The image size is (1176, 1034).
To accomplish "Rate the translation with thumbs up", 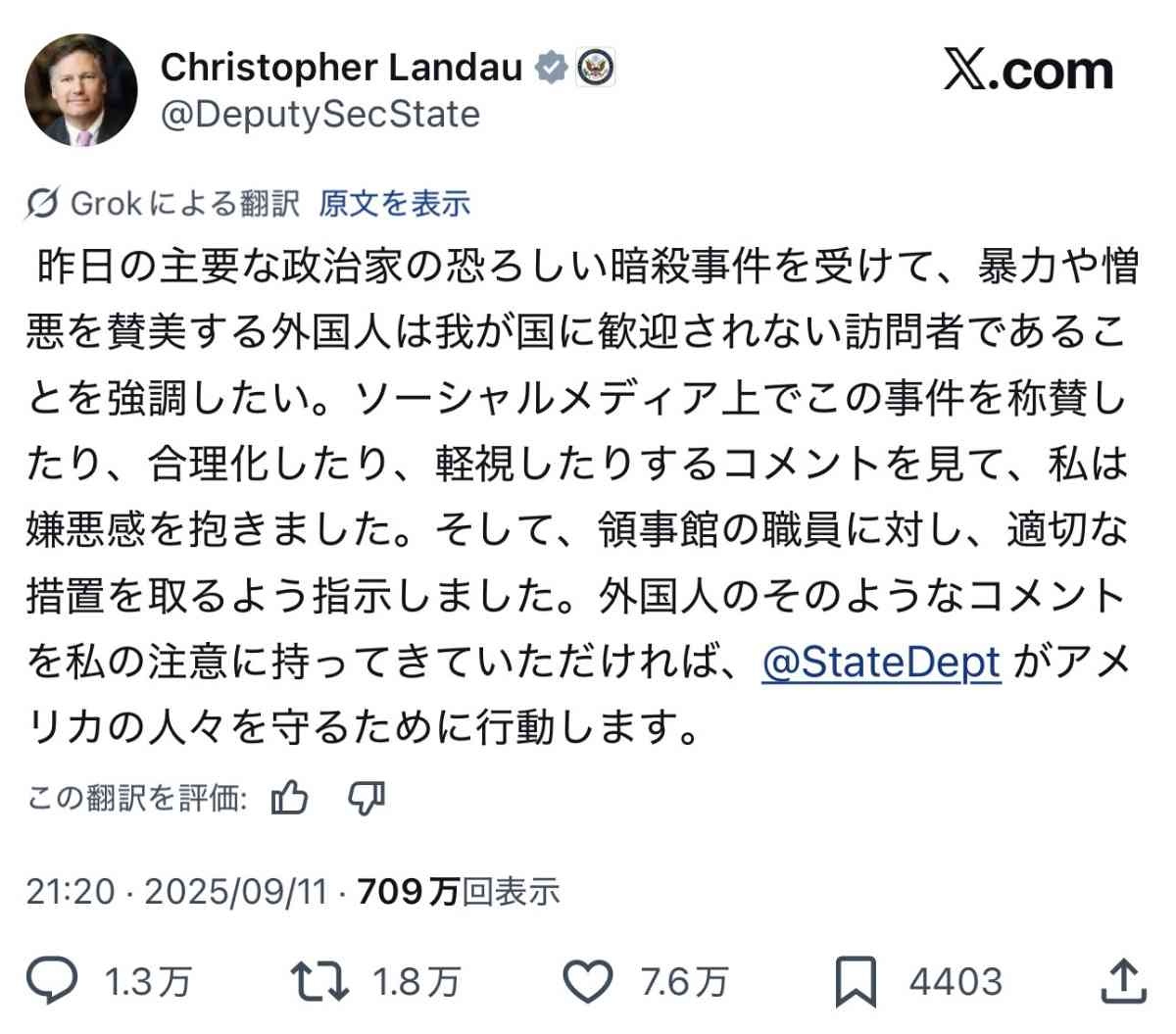I will point(290,798).
